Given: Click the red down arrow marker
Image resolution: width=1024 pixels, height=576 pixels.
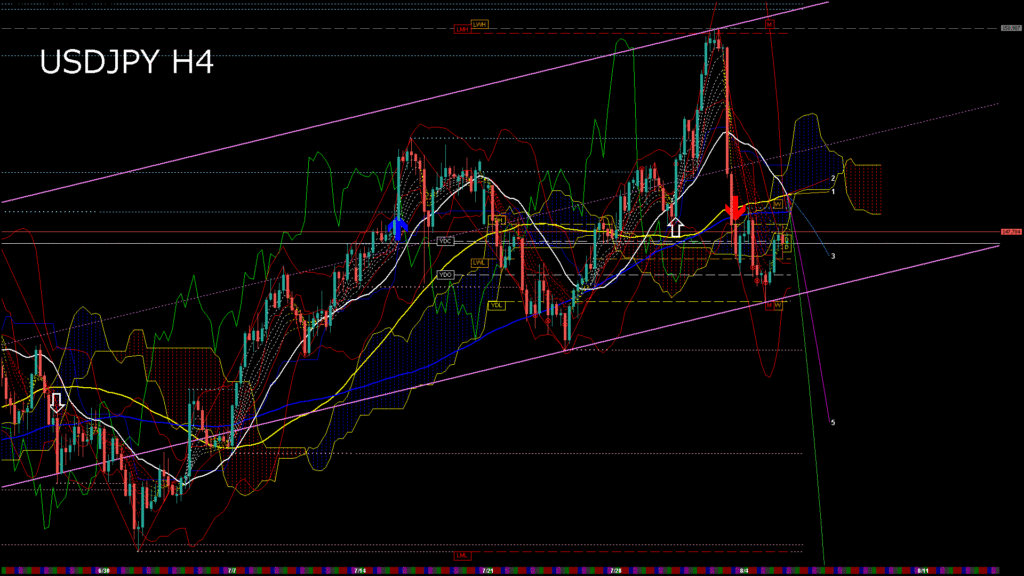Looking at the screenshot, I should point(734,208).
